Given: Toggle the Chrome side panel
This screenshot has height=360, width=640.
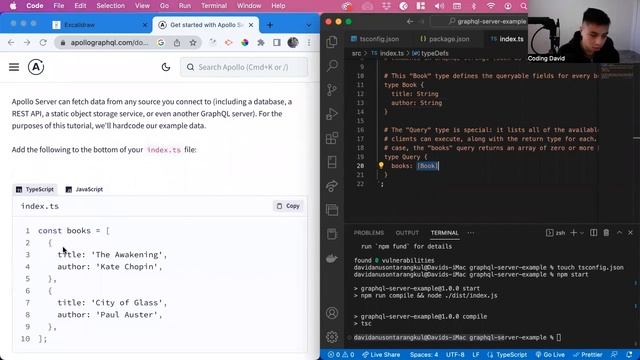Looking at the screenshot, I should pos(276,42).
